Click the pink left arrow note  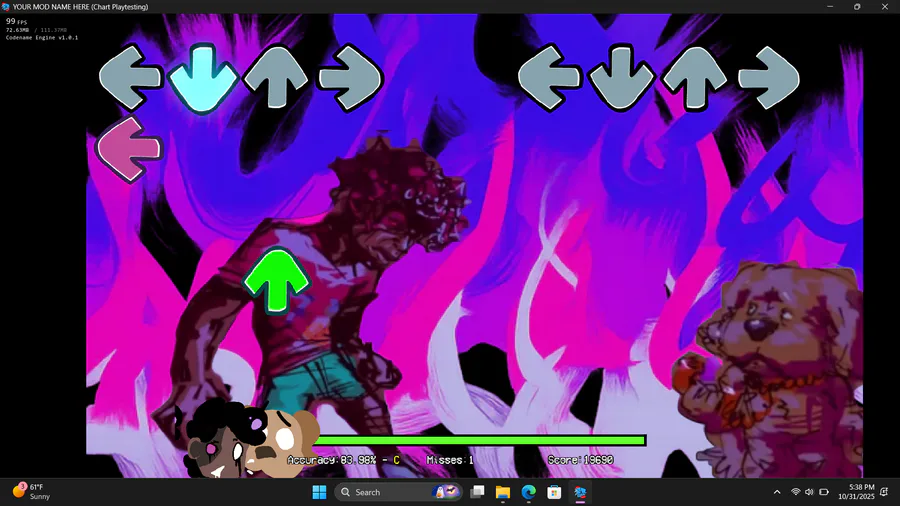(x=129, y=150)
